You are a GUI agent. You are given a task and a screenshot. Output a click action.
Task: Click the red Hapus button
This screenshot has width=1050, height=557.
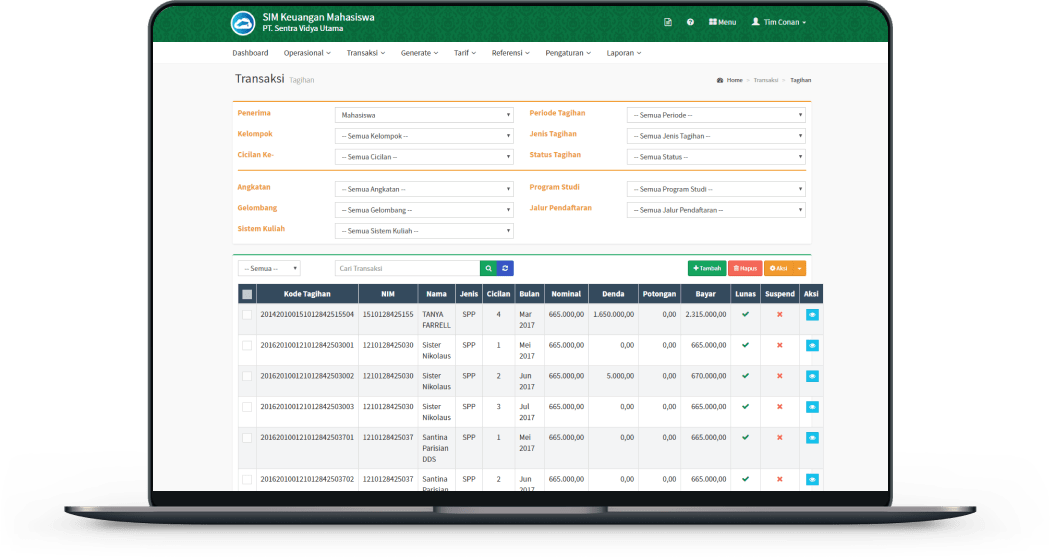click(744, 268)
